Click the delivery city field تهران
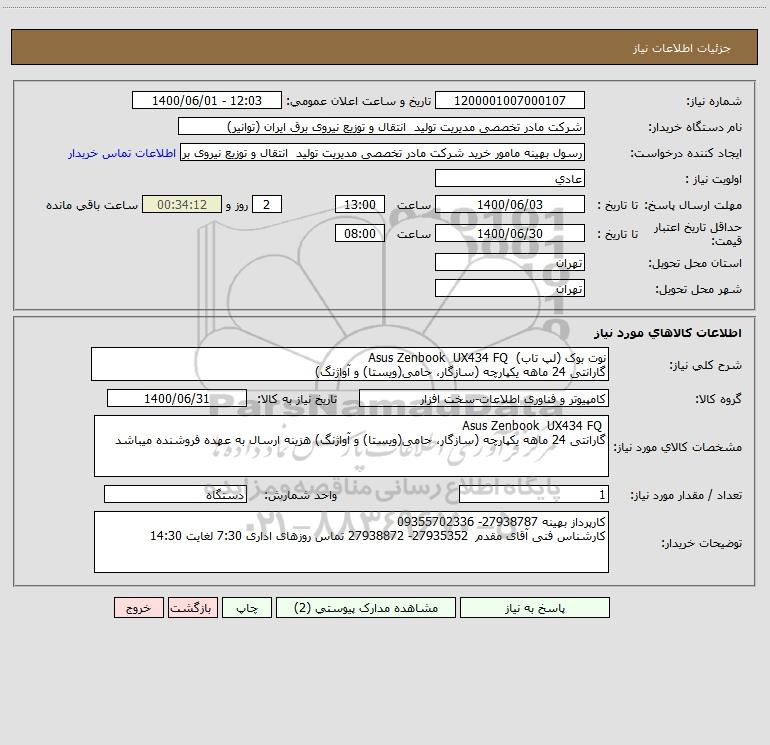770x745 pixels. (510, 289)
